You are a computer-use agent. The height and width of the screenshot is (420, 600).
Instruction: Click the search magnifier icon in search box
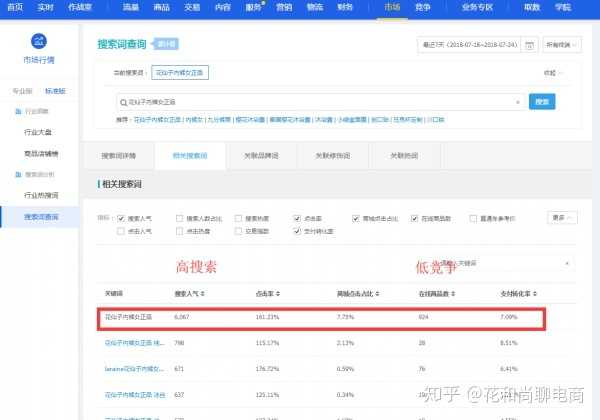coord(123,101)
